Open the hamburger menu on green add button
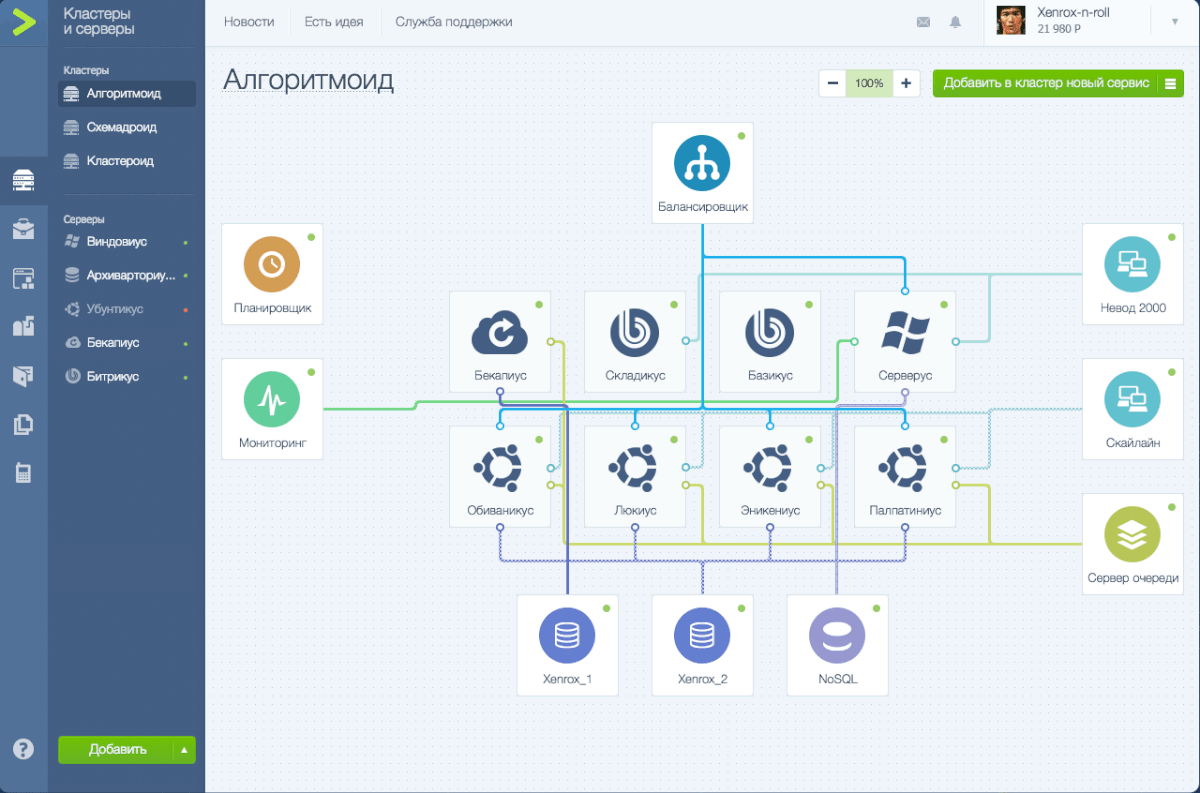 tap(1171, 83)
